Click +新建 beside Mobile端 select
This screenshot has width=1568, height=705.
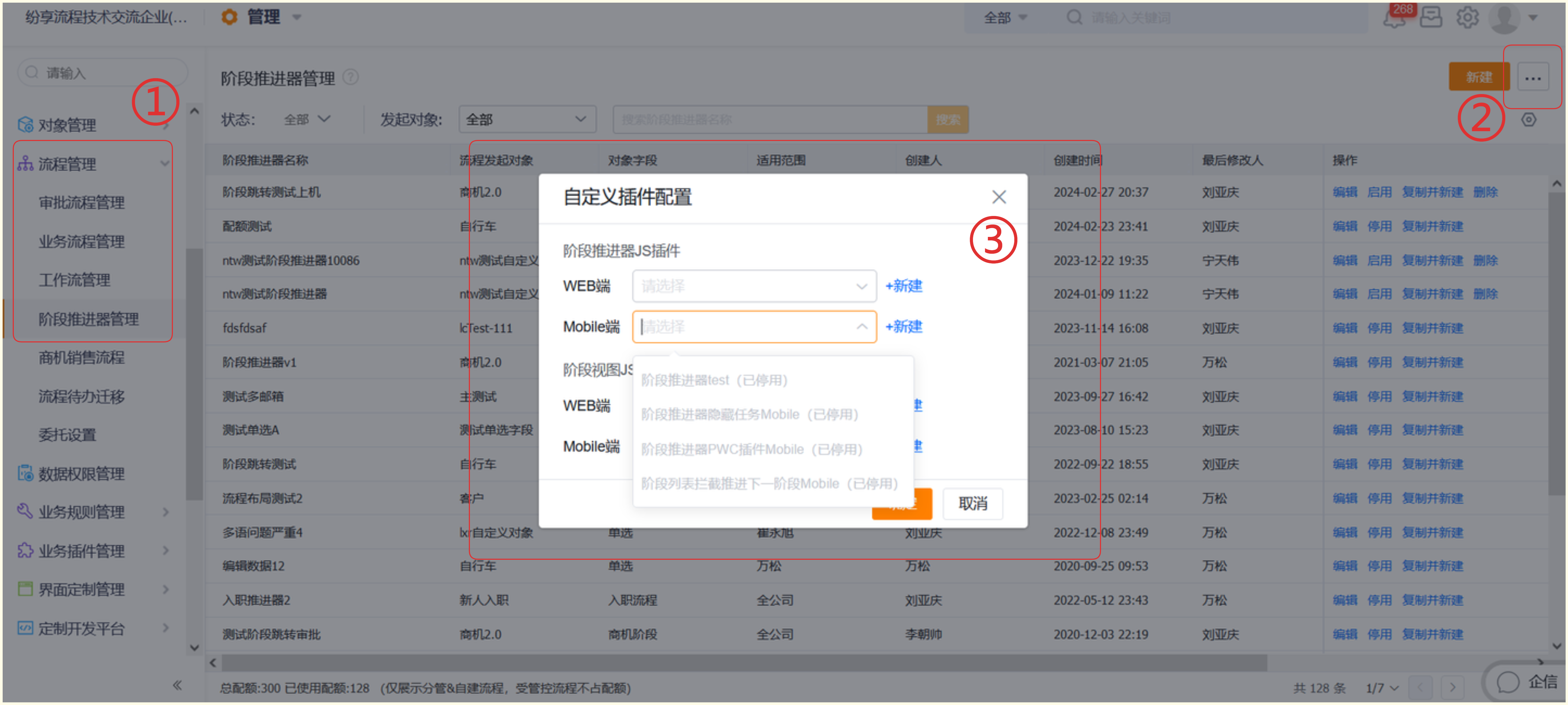point(904,327)
